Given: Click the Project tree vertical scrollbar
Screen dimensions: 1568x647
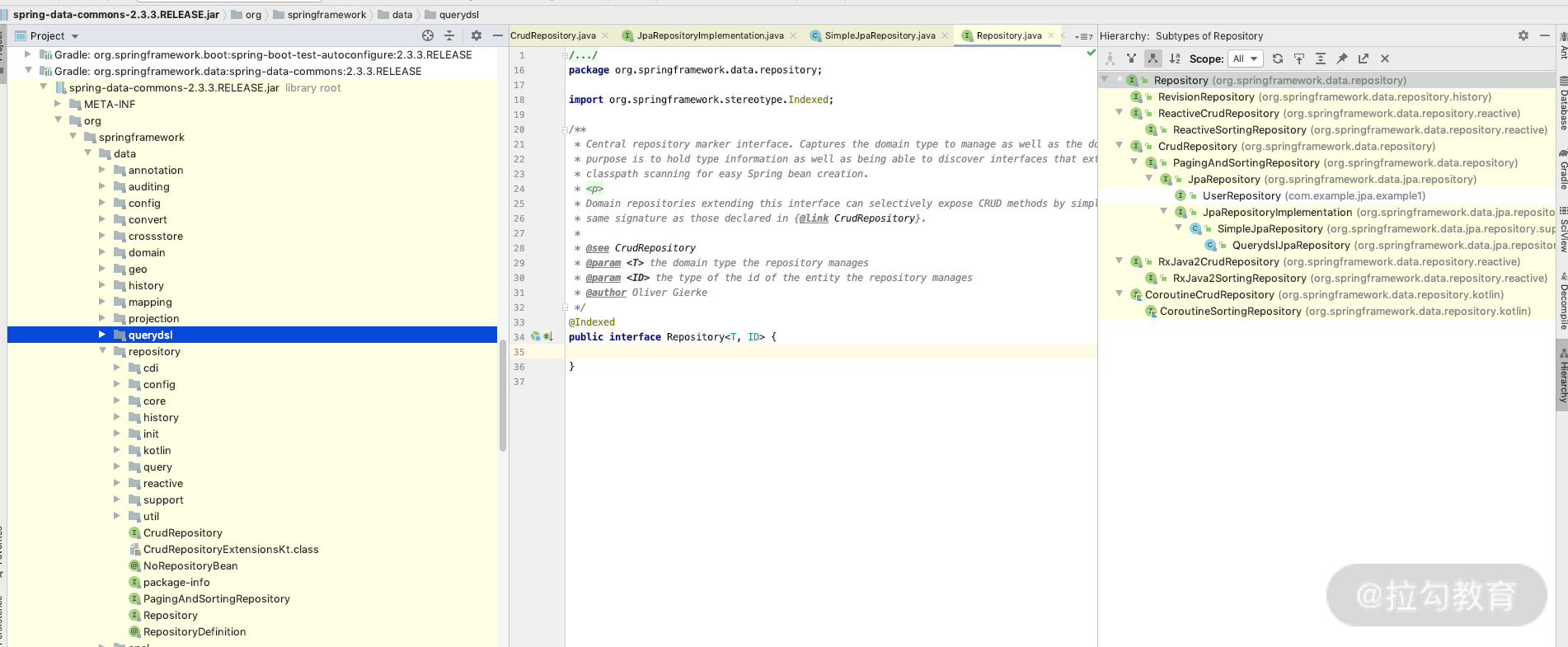Looking at the screenshot, I should point(502,396).
